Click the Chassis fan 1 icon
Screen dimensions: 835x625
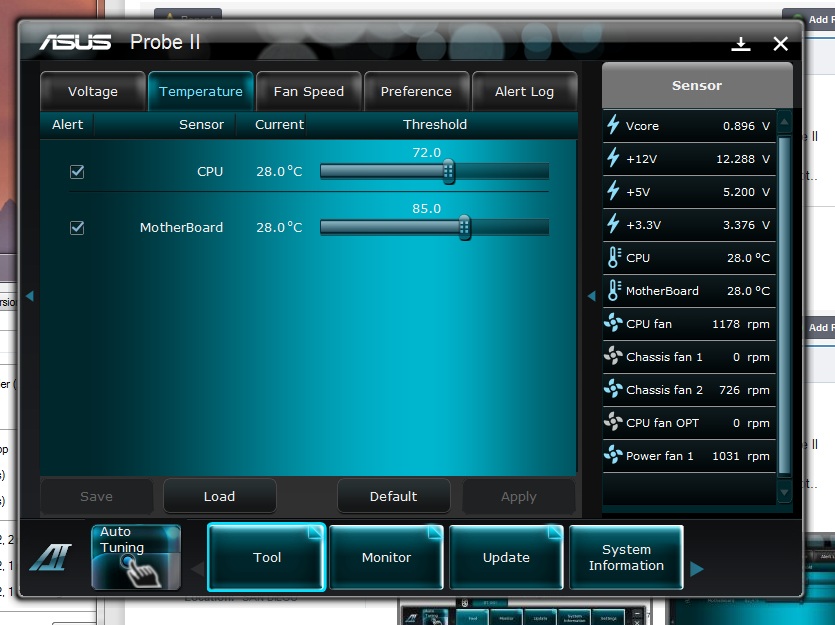613,356
